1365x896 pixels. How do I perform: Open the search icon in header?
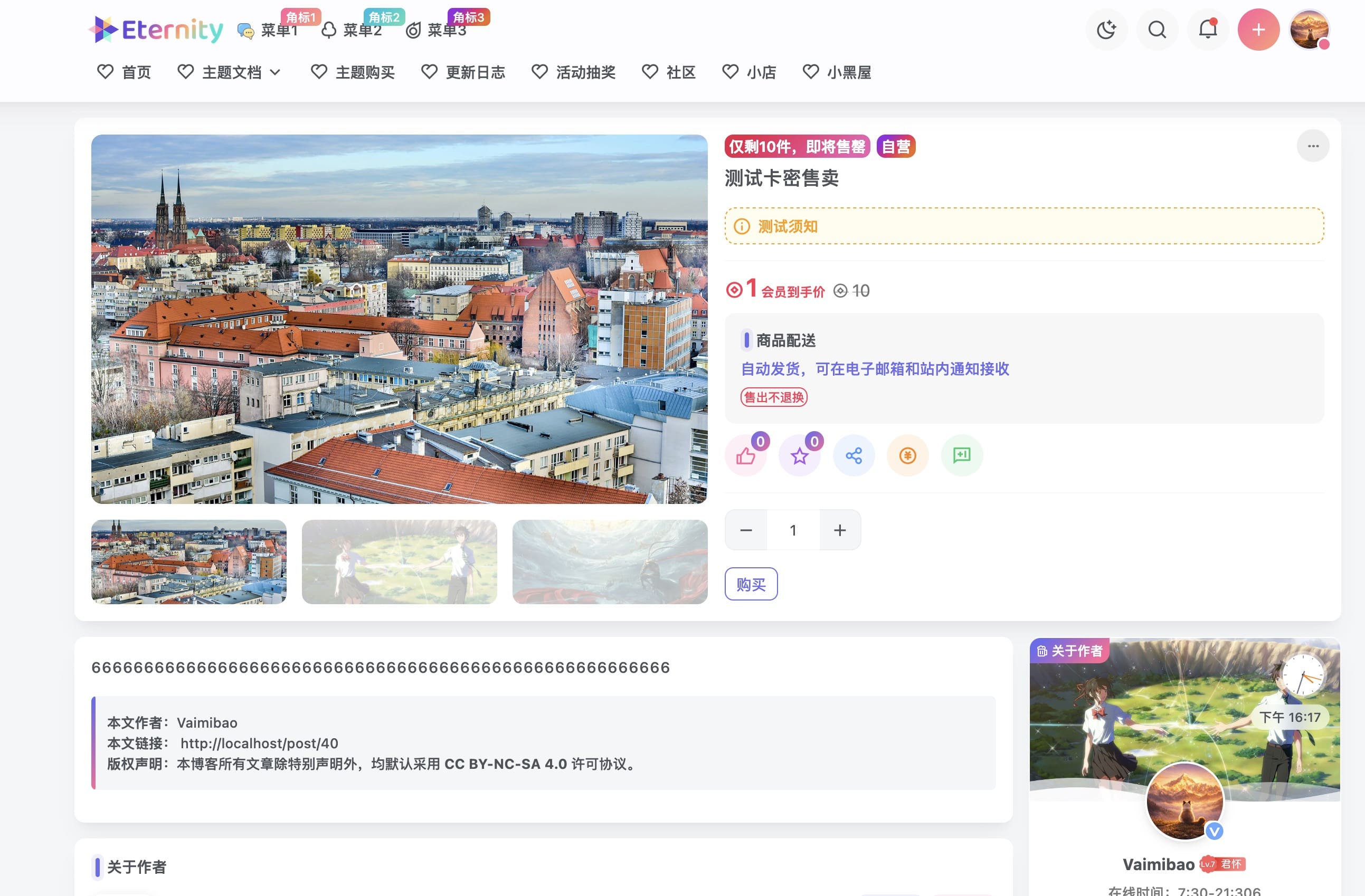[1157, 30]
